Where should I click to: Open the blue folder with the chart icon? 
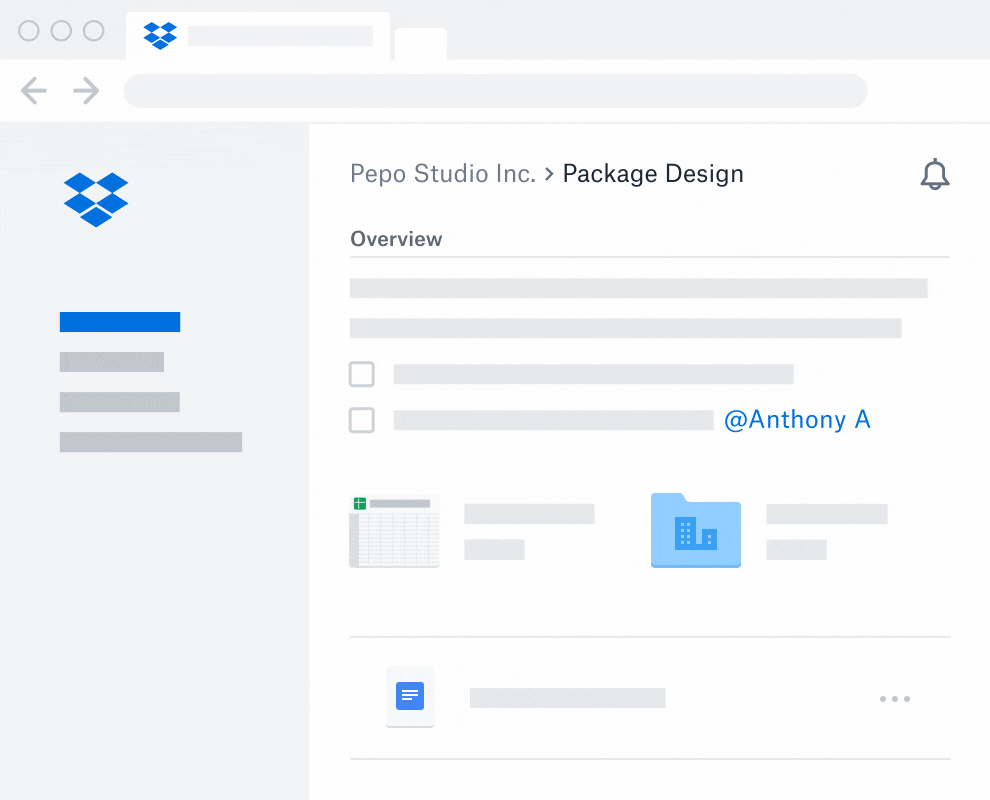point(696,531)
